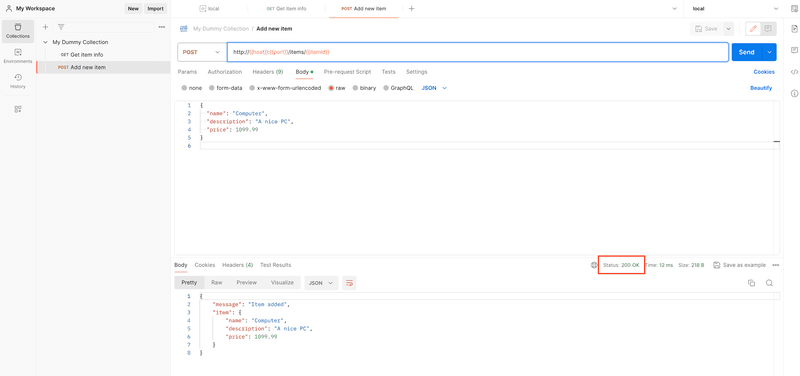Click the New button
800x376 pixels.
coord(133,9)
